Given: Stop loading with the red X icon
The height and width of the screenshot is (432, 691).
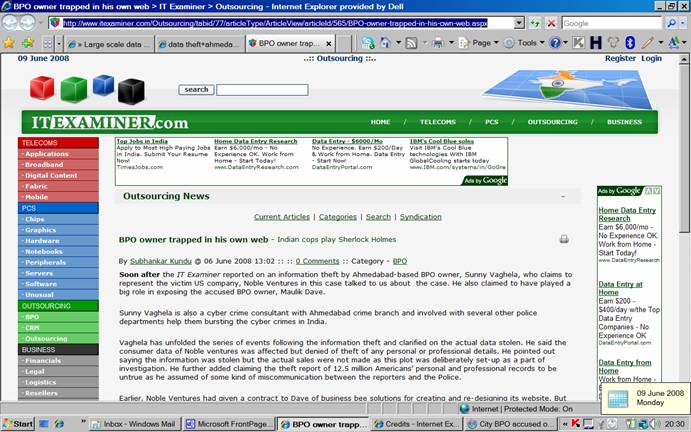Looking at the screenshot, I should [x=551, y=23].
